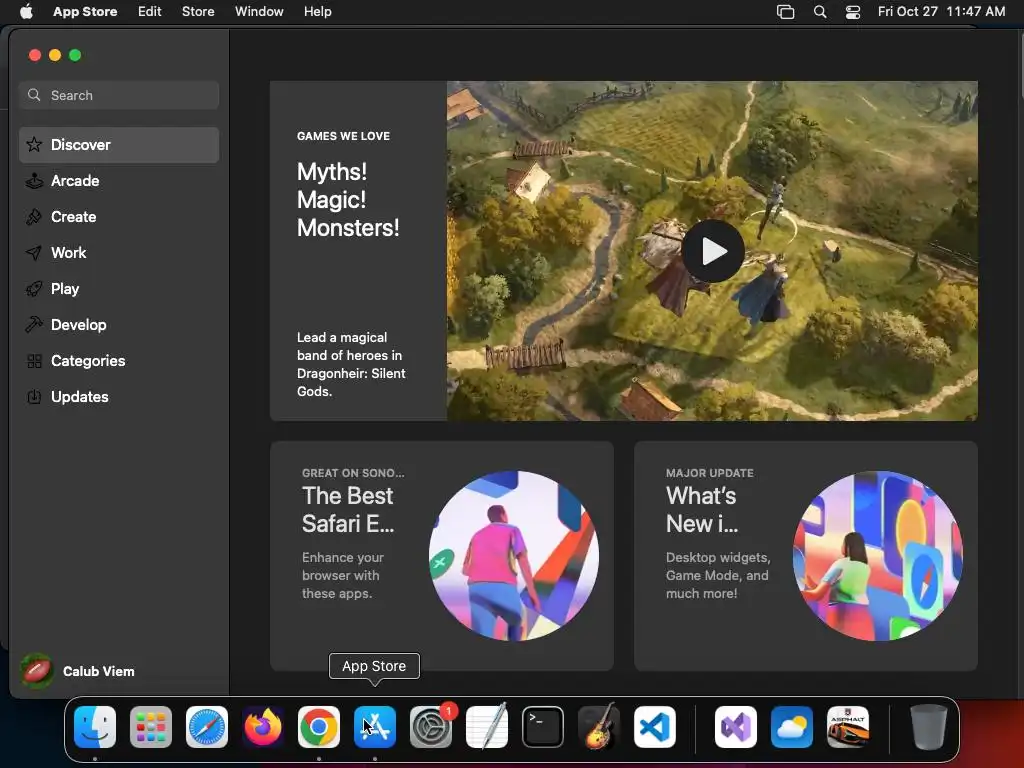Click the Dragonheir: Silent Gods description text
1024x768 pixels.
point(351,364)
